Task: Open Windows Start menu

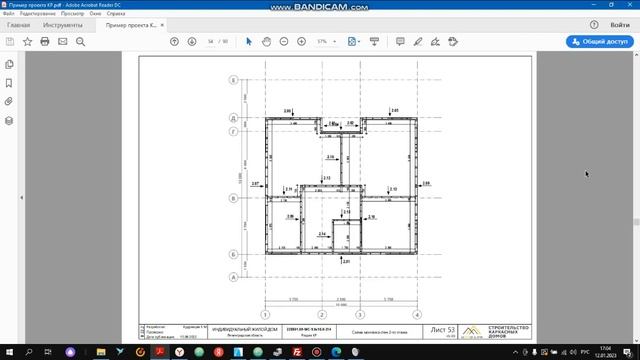Action: pos(9,352)
